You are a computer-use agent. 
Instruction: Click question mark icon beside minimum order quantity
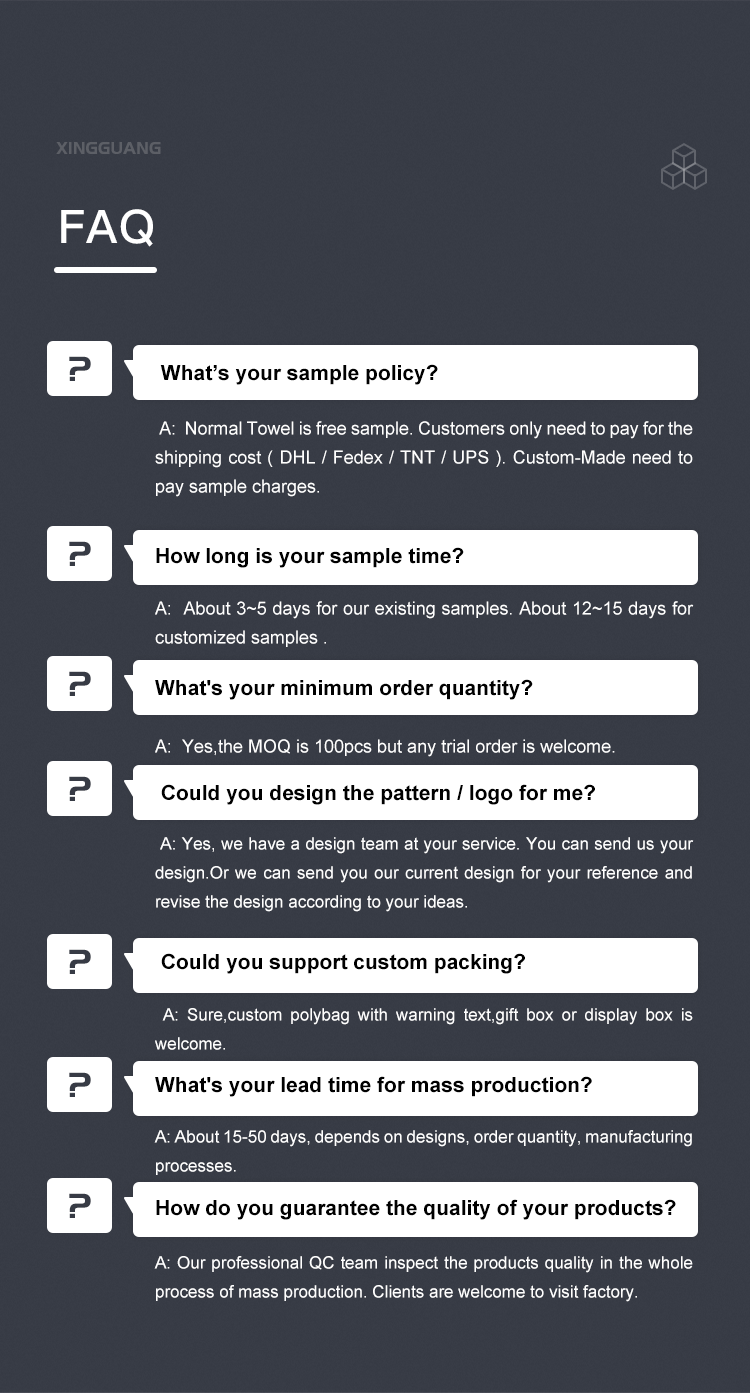79,684
